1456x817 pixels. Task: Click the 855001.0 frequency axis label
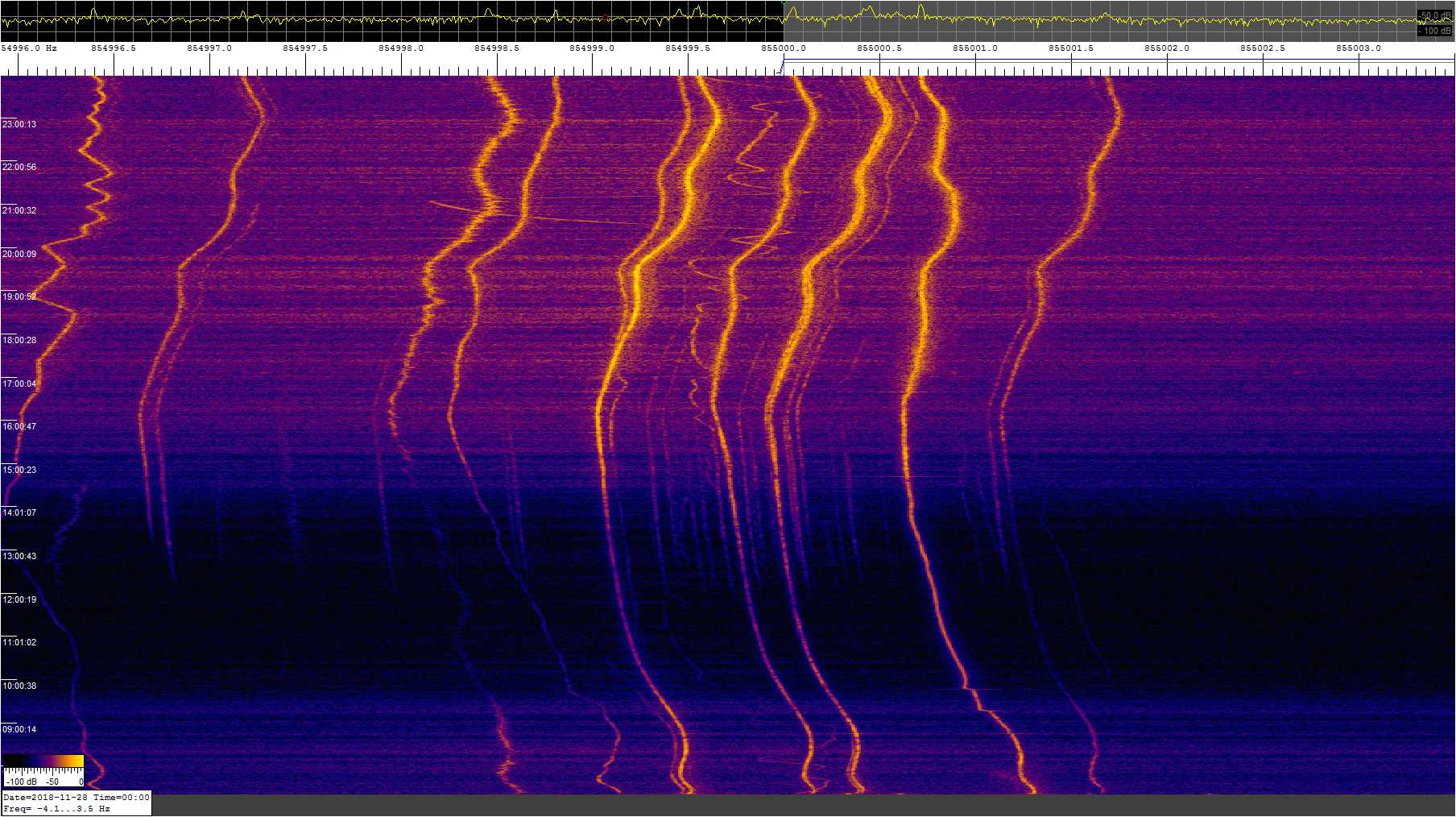(975, 48)
